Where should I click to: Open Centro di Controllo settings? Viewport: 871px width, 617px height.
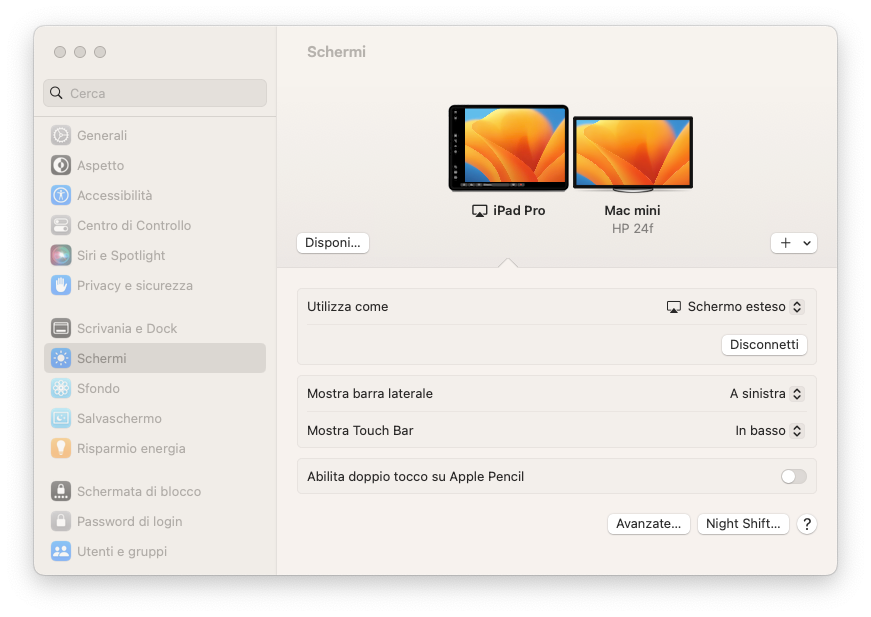click(134, 225)
